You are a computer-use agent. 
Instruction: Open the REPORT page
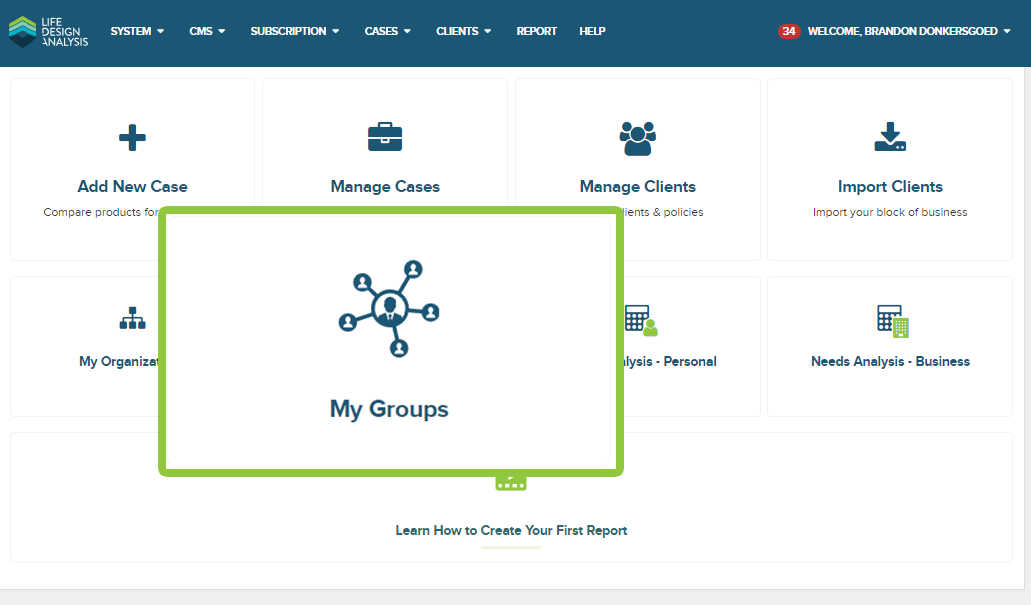(536, 31)
